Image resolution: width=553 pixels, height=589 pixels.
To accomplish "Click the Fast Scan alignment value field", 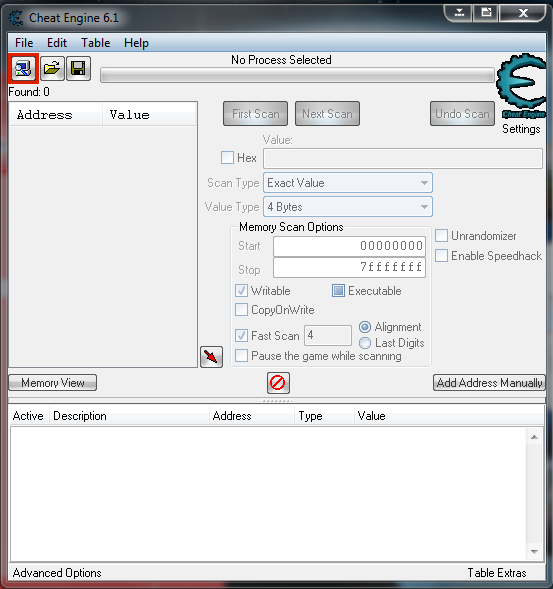I will coord(328,335).
